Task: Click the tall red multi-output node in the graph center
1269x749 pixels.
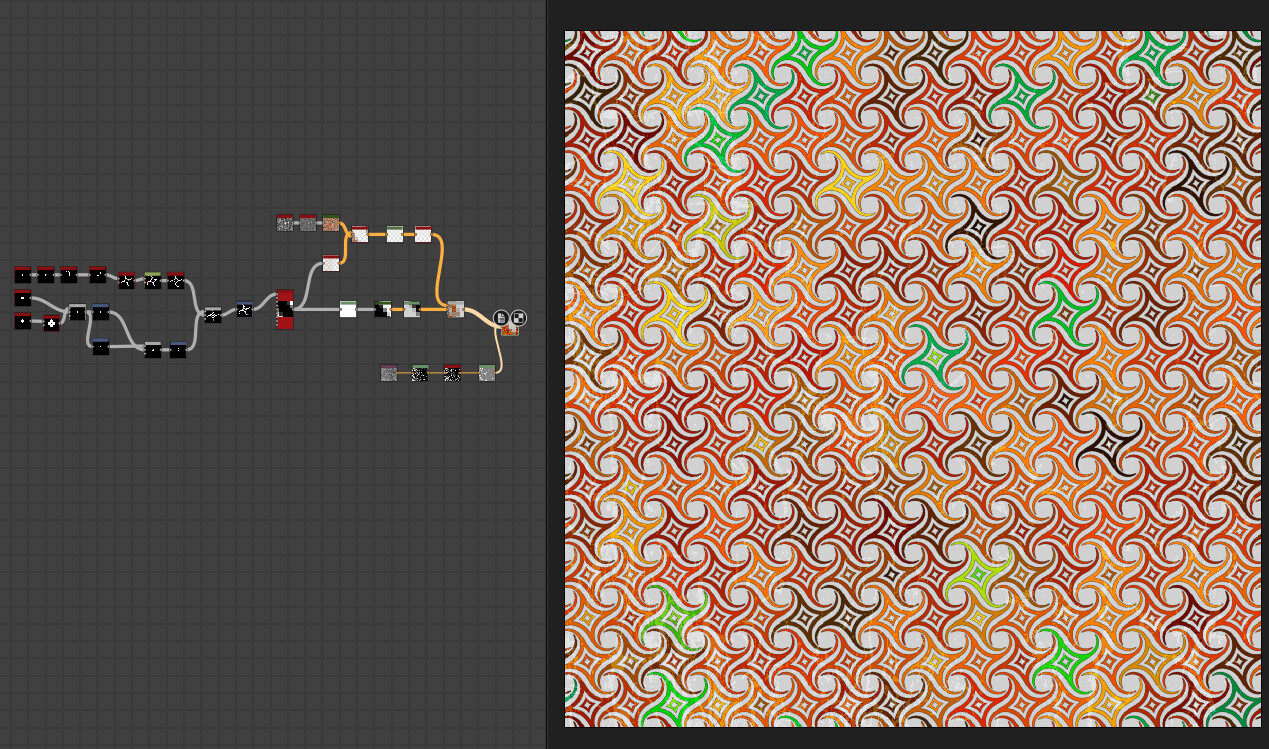Action: pos(284,310)
